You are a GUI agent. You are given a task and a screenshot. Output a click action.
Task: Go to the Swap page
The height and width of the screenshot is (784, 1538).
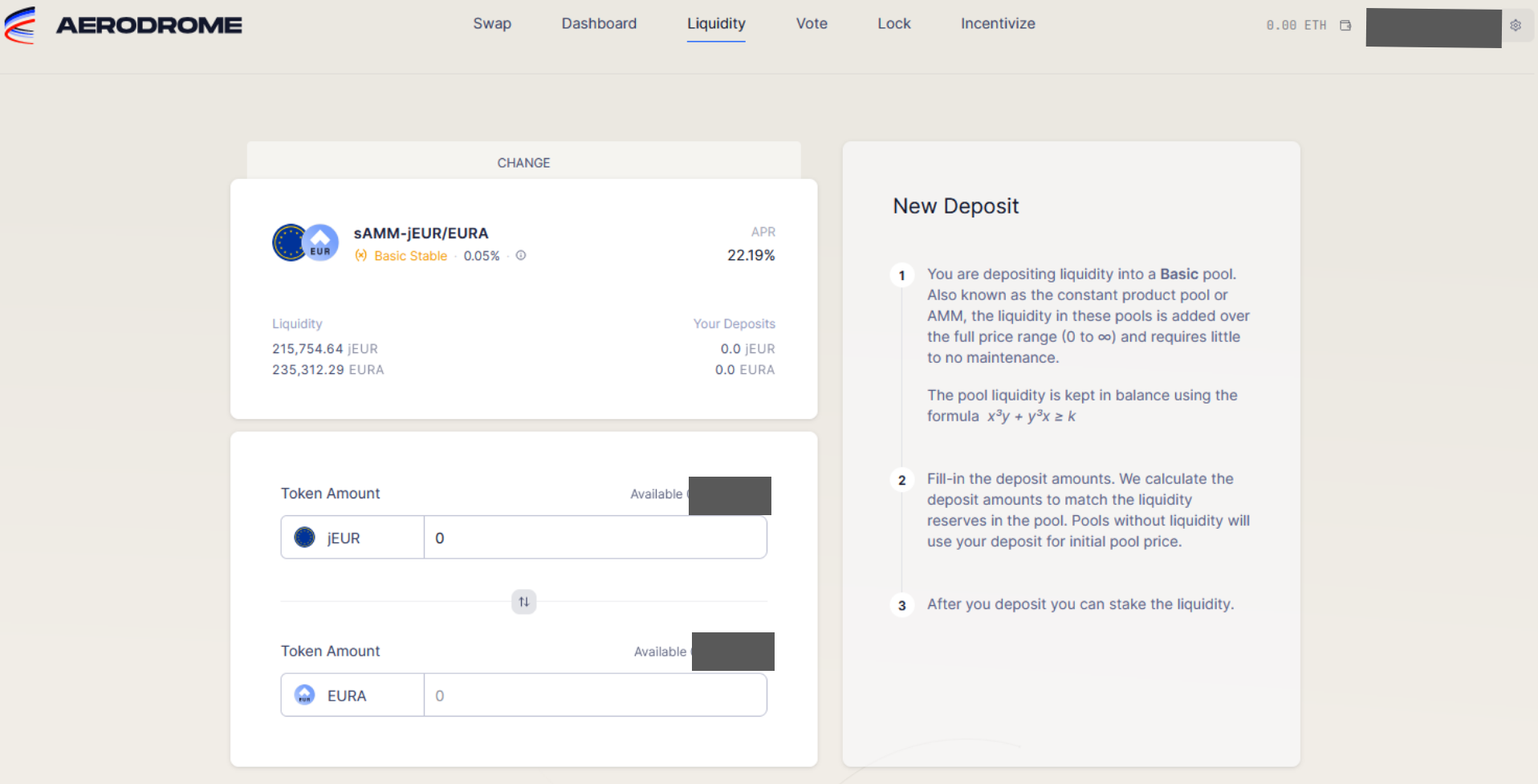pyautogui.click(x=492, y=24)
